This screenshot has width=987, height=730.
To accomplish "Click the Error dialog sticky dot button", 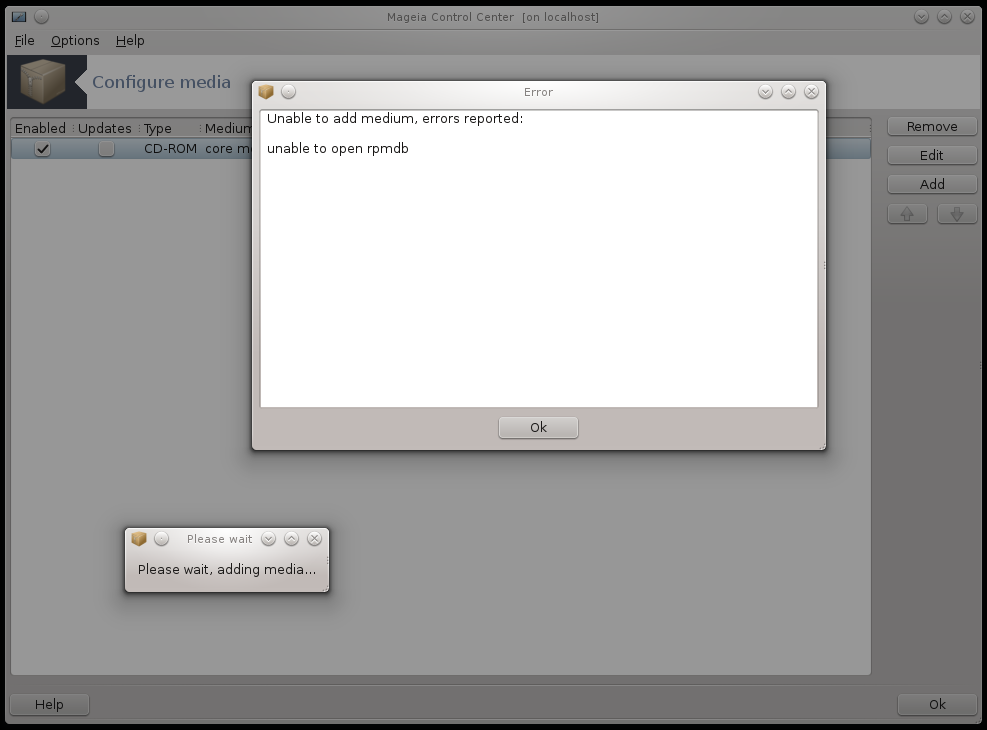I will [x=288, y=92].
